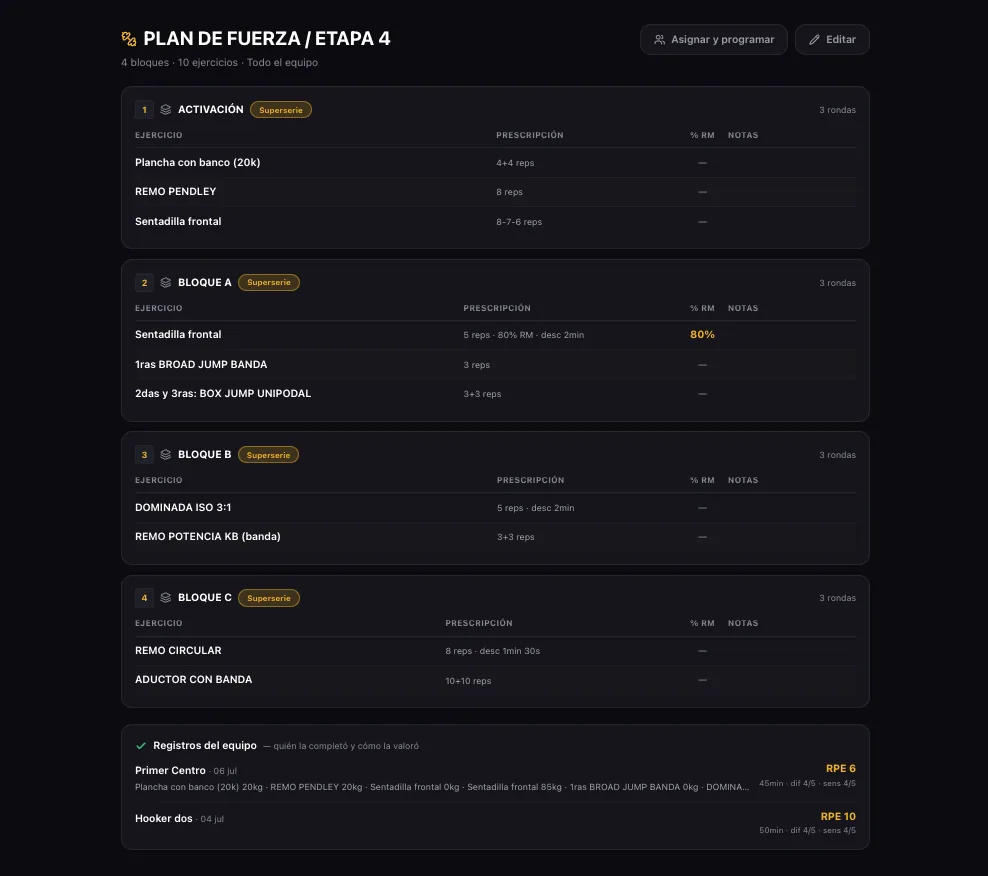The height and width of the screenshot is (876, 988).
Task: Click the 10+10 reps prescription
Action: [x=468, y=681]
